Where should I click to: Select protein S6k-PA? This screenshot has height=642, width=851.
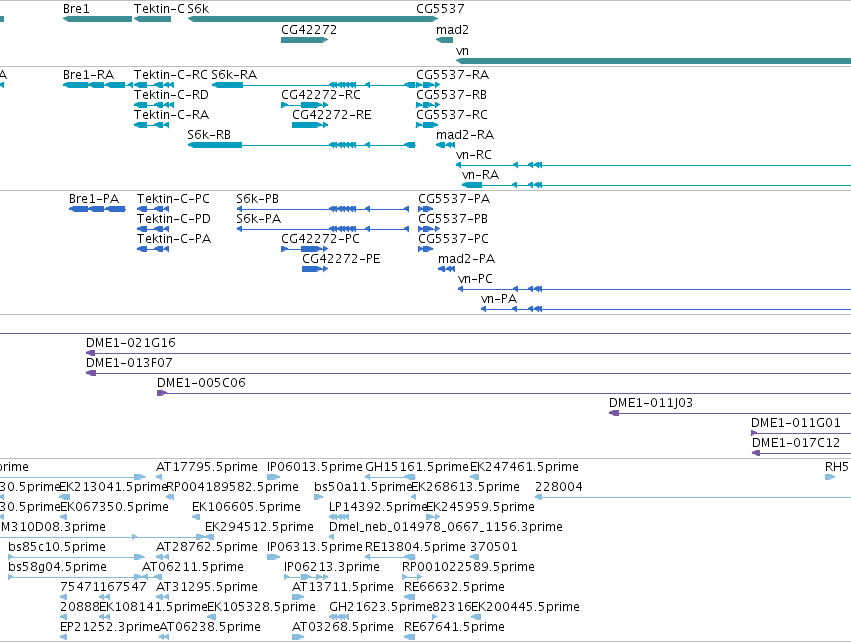(323, 229)
